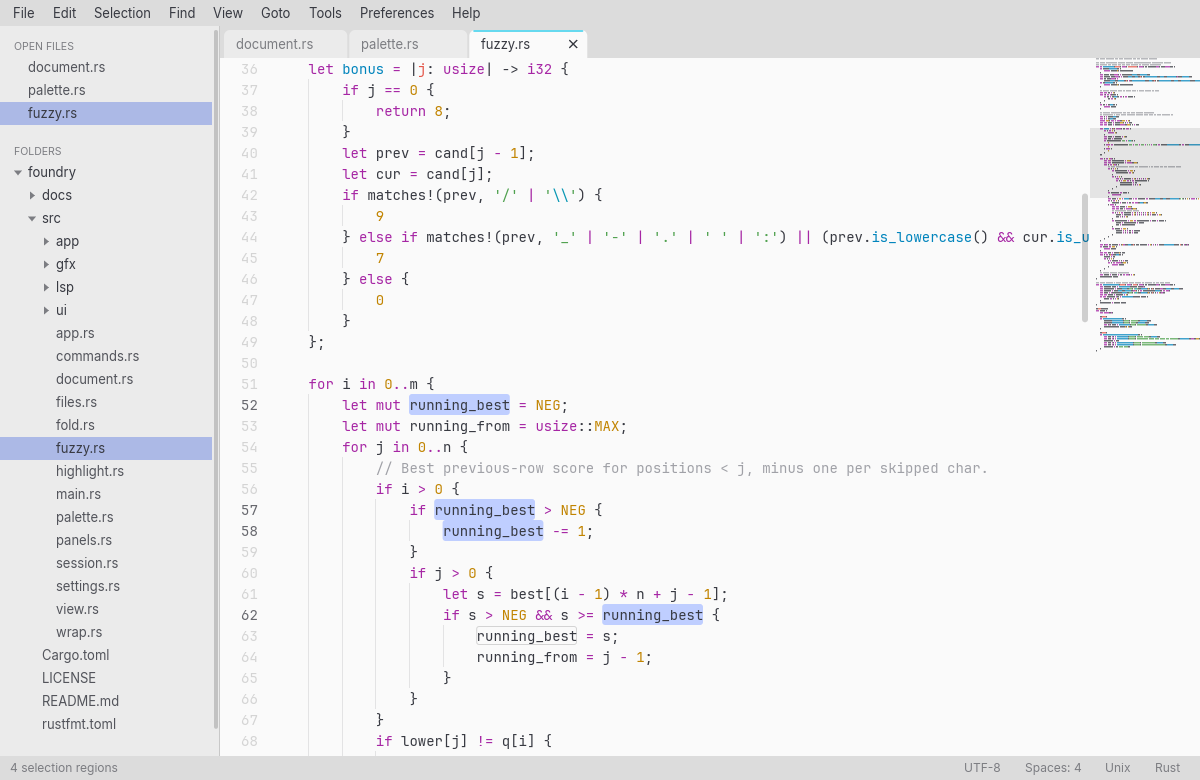Open the View menu

(228, 13)
